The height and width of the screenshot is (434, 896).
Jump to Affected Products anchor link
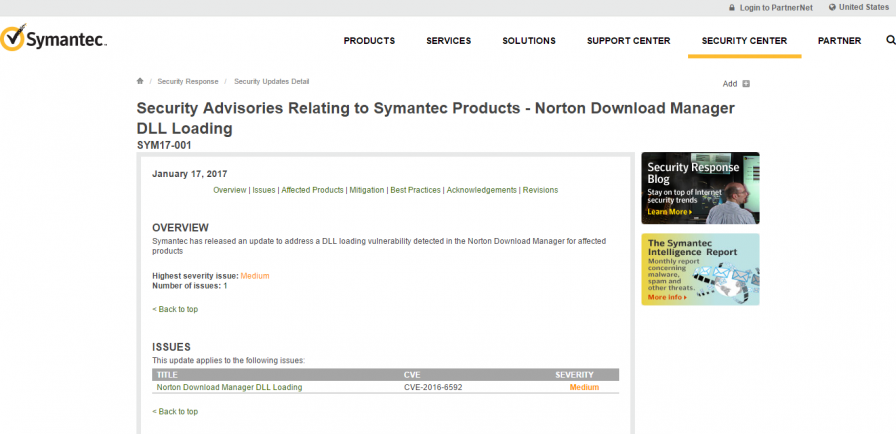[x=313, y=190]
